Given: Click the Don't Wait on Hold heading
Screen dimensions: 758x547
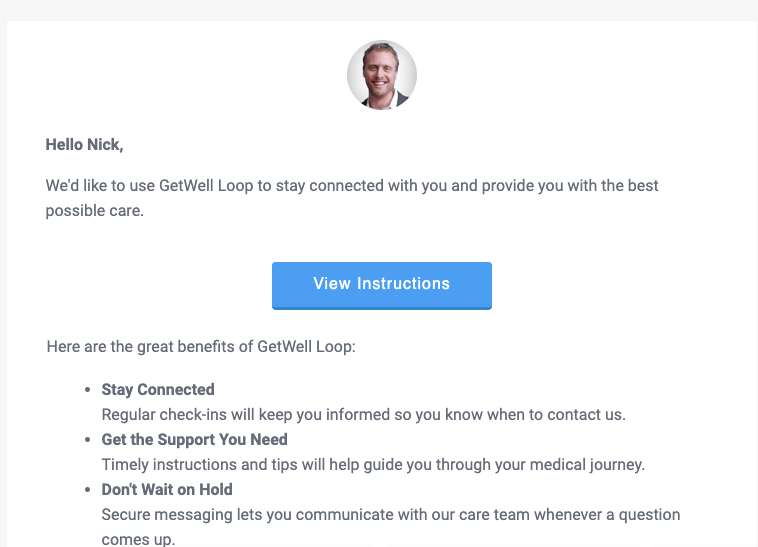Looking at the screenshot, I should (167, 489).
